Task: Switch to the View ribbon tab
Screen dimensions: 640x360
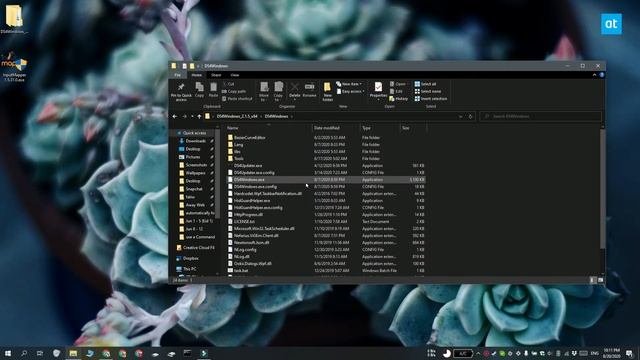Action: coord(235,75)
